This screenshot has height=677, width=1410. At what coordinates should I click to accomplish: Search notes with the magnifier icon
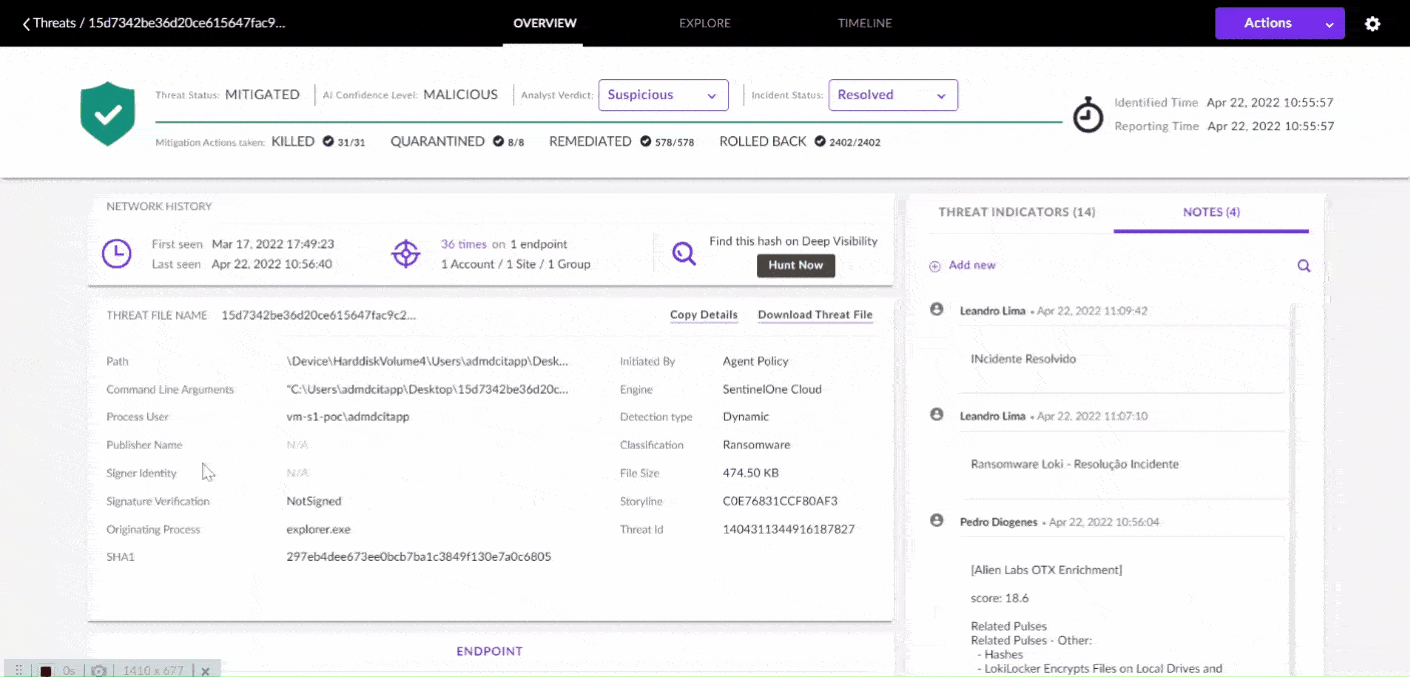tap(1304, 266)
